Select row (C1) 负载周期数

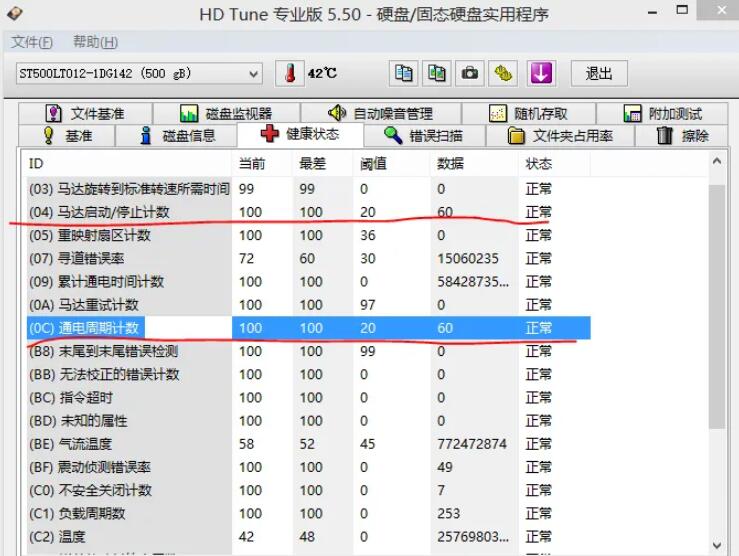pyautogui.click(x=309, y=514)
